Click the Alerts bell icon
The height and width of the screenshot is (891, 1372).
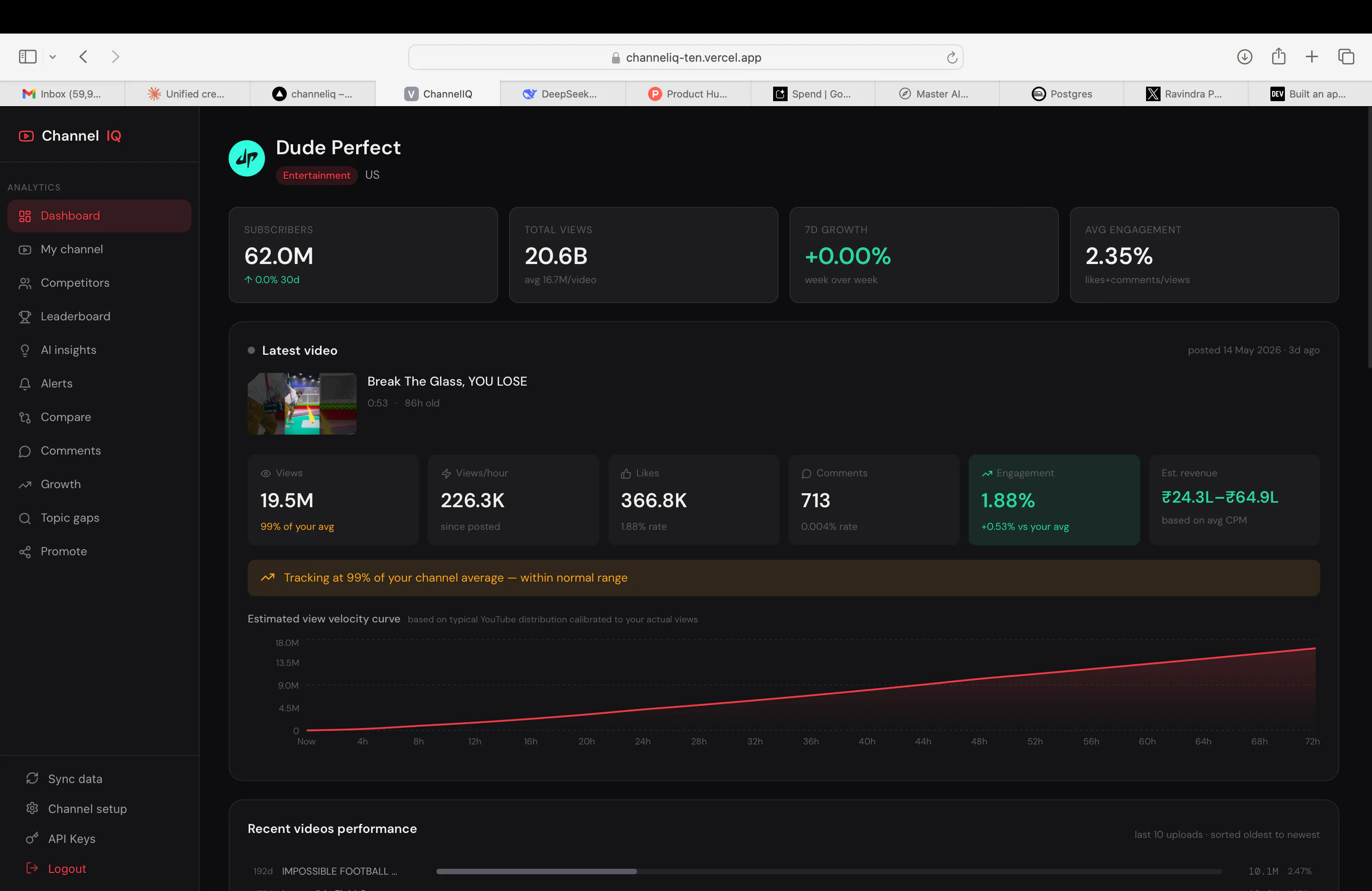click(x=25, y=384)
